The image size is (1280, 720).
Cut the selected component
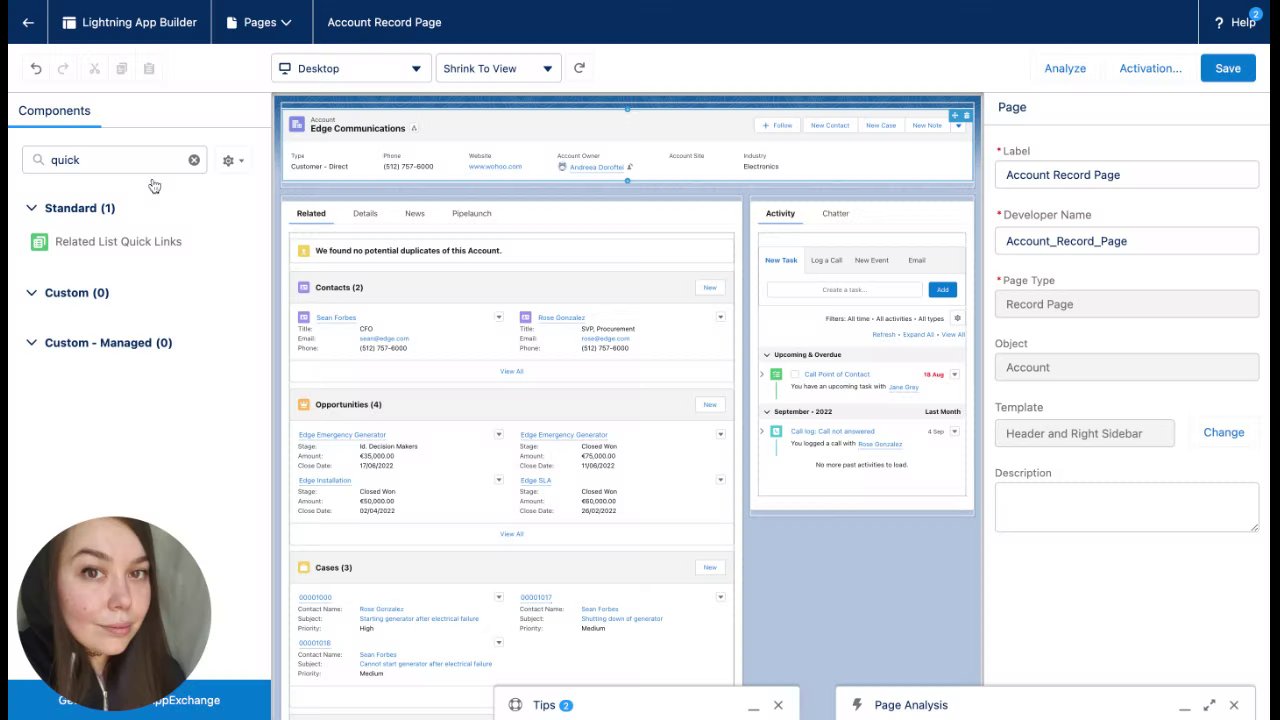click(x=94, y=68)
